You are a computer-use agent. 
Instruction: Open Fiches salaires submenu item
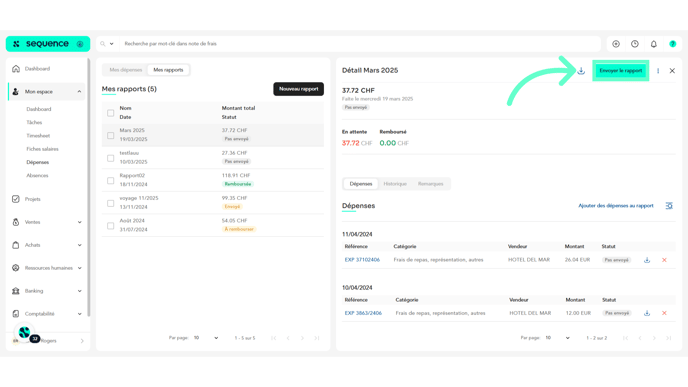pos(43,149)
